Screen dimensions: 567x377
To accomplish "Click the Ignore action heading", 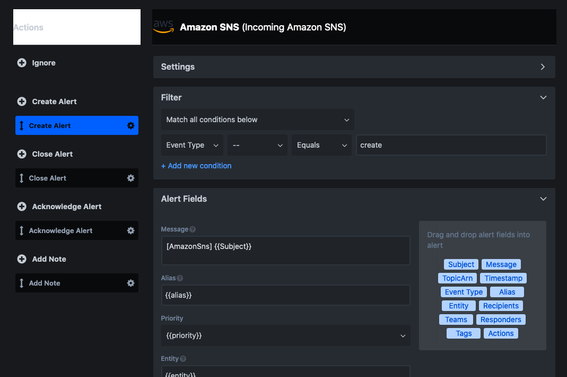I will pos(44,63).
